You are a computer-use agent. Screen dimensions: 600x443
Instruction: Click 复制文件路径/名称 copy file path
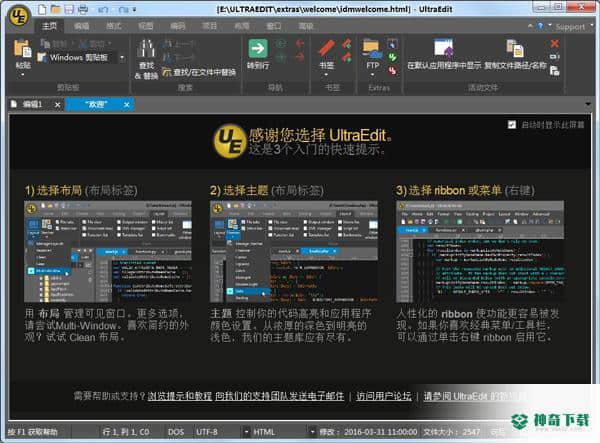[x=515, y=54]
